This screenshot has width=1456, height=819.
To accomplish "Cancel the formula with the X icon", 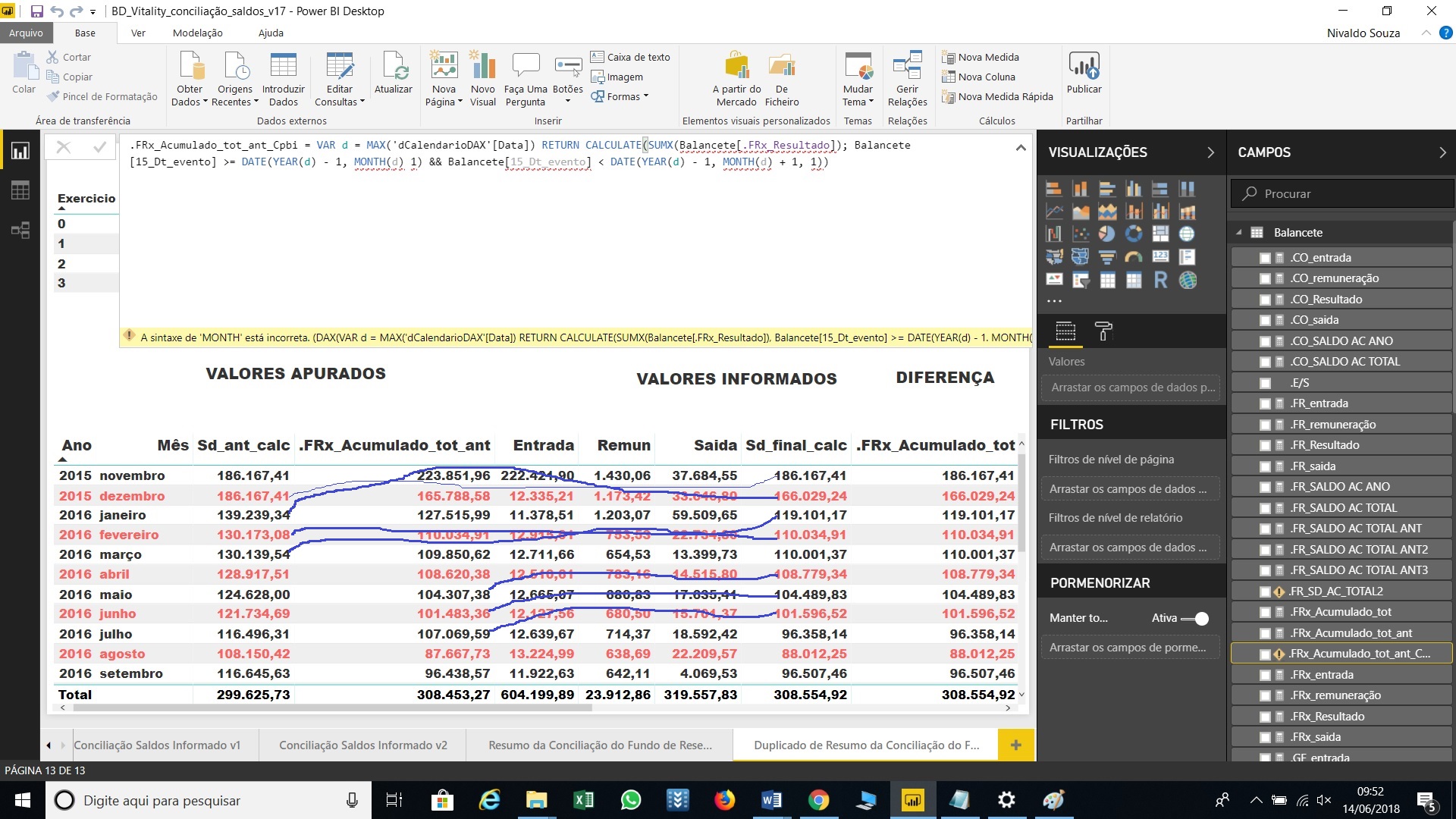I will pyautogui.click(x=64, y=147).
